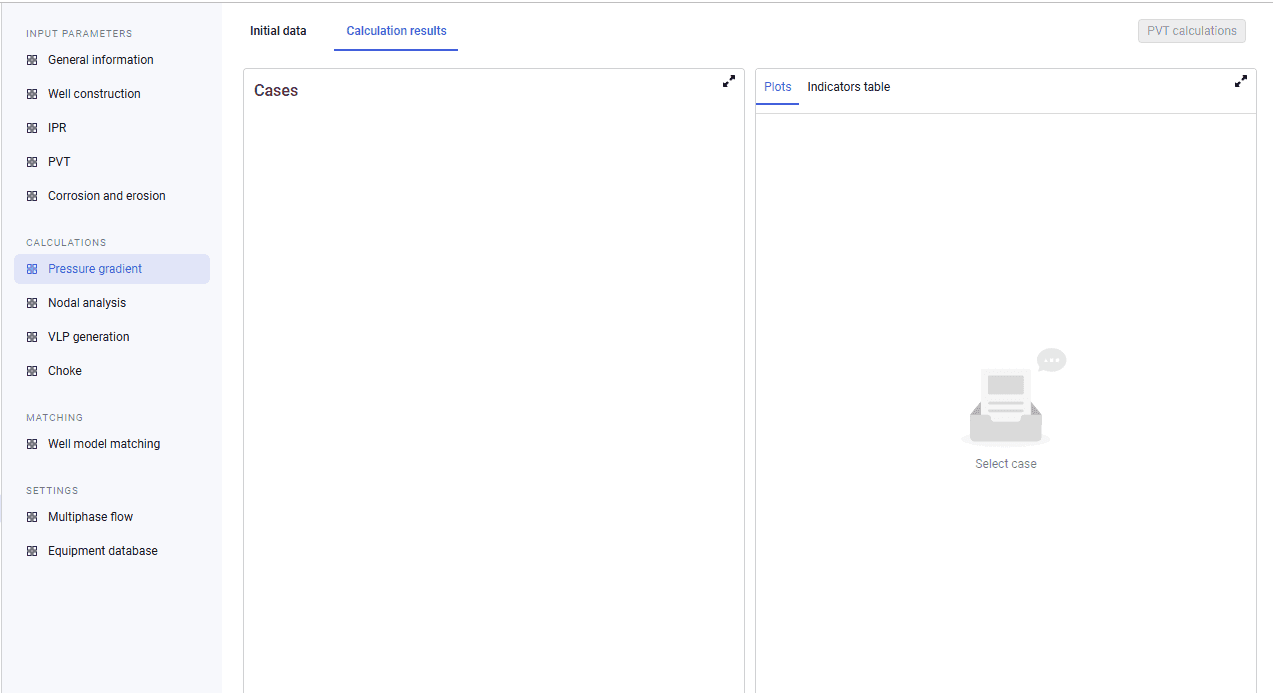Open the Equipment database settings
The width and height of the screenshot is (1273, 693).
pos(112,551)
